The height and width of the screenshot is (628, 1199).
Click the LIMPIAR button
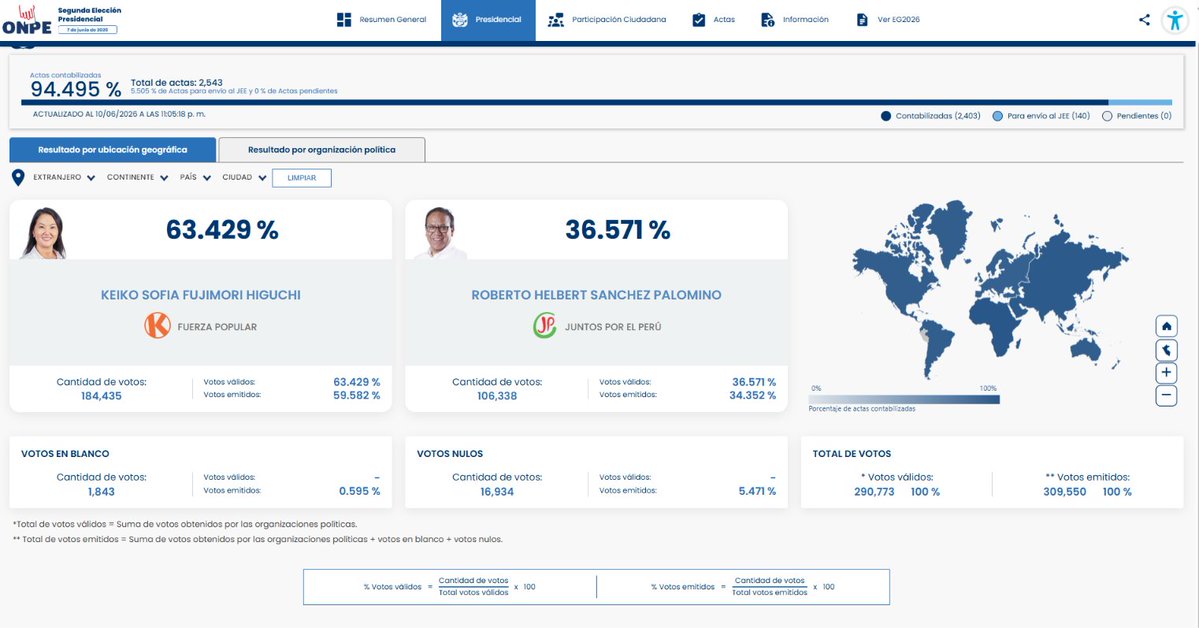[302, 178]
